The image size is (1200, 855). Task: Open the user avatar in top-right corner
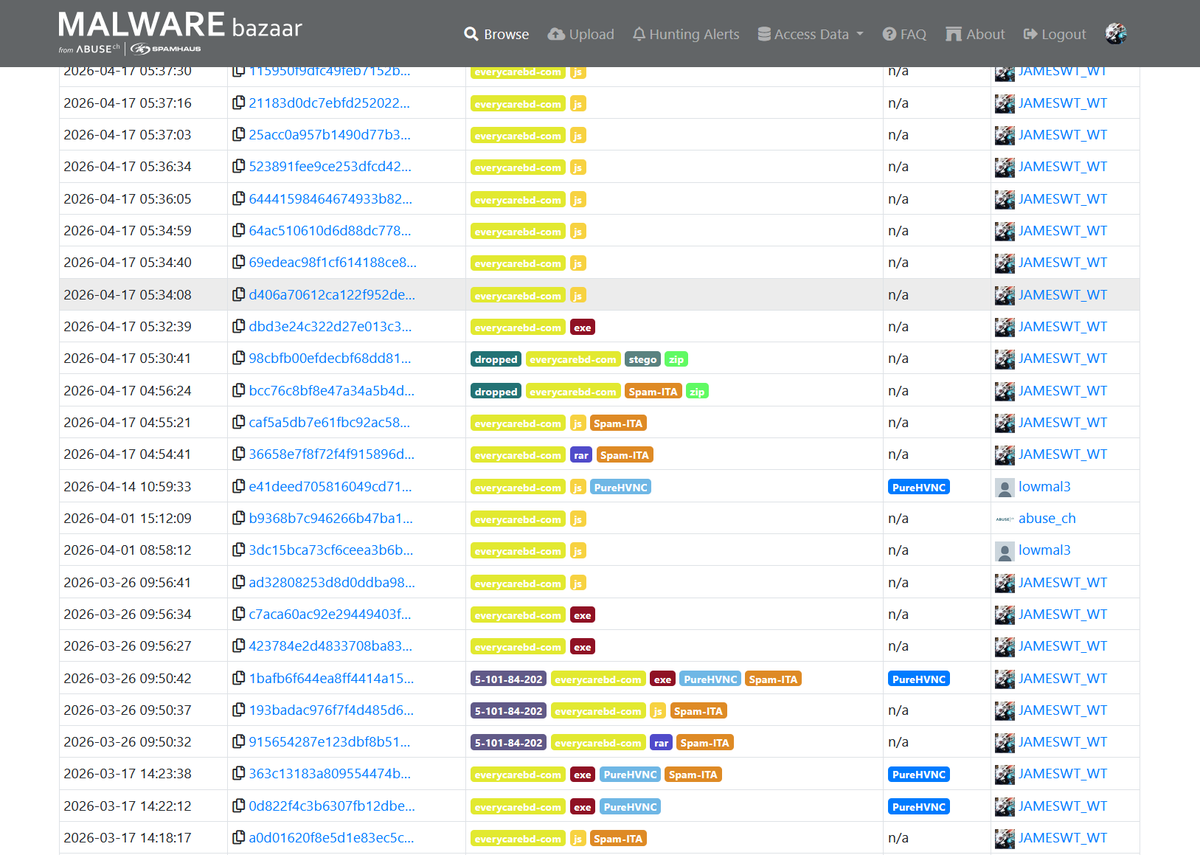tap(1116, 32)
